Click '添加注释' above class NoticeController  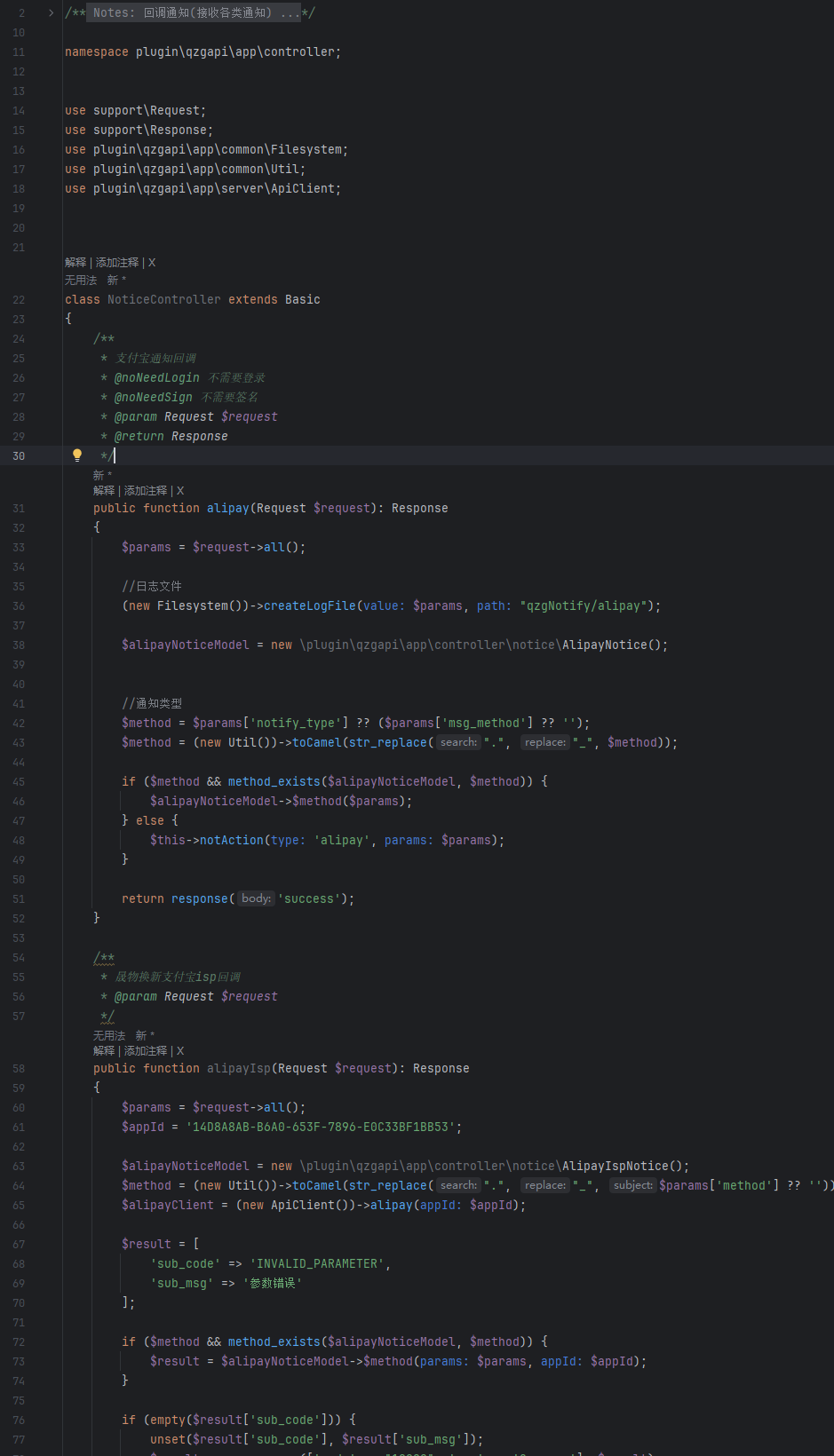pyautogui.click(x=117, y=263)
